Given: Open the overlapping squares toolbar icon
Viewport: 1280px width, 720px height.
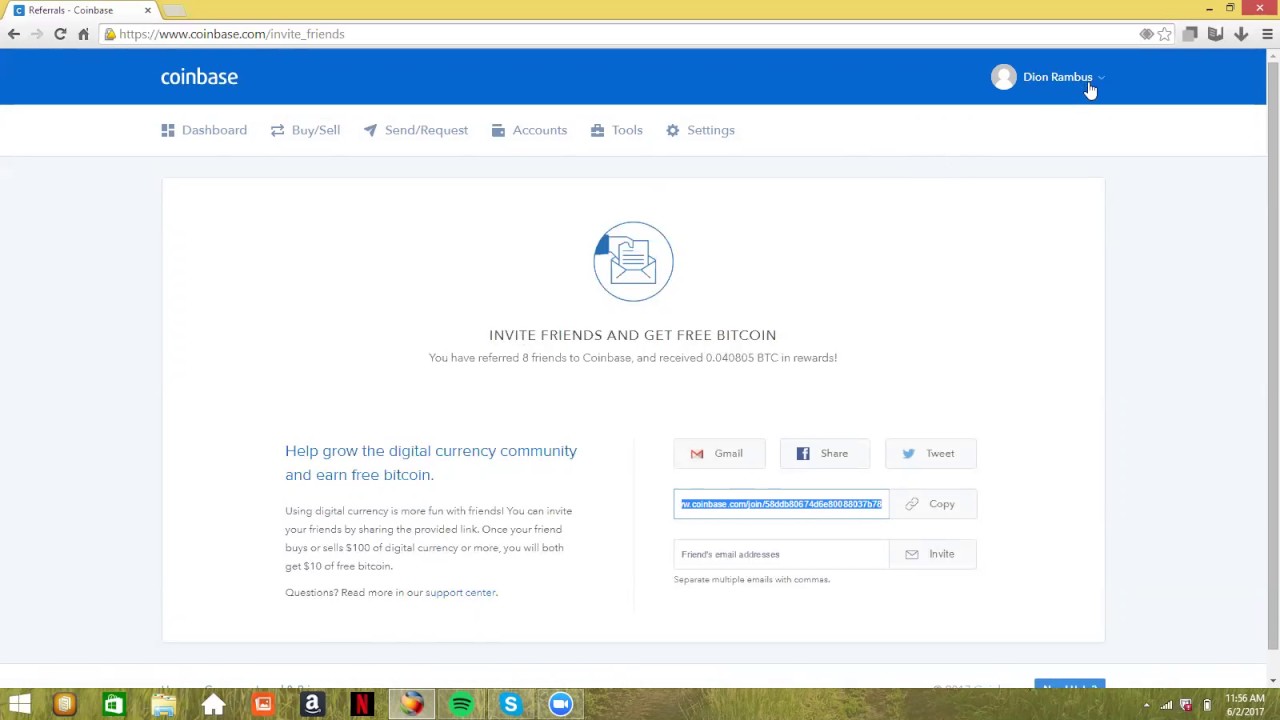Looking at the screenshot, I should tap(1190, 34).
